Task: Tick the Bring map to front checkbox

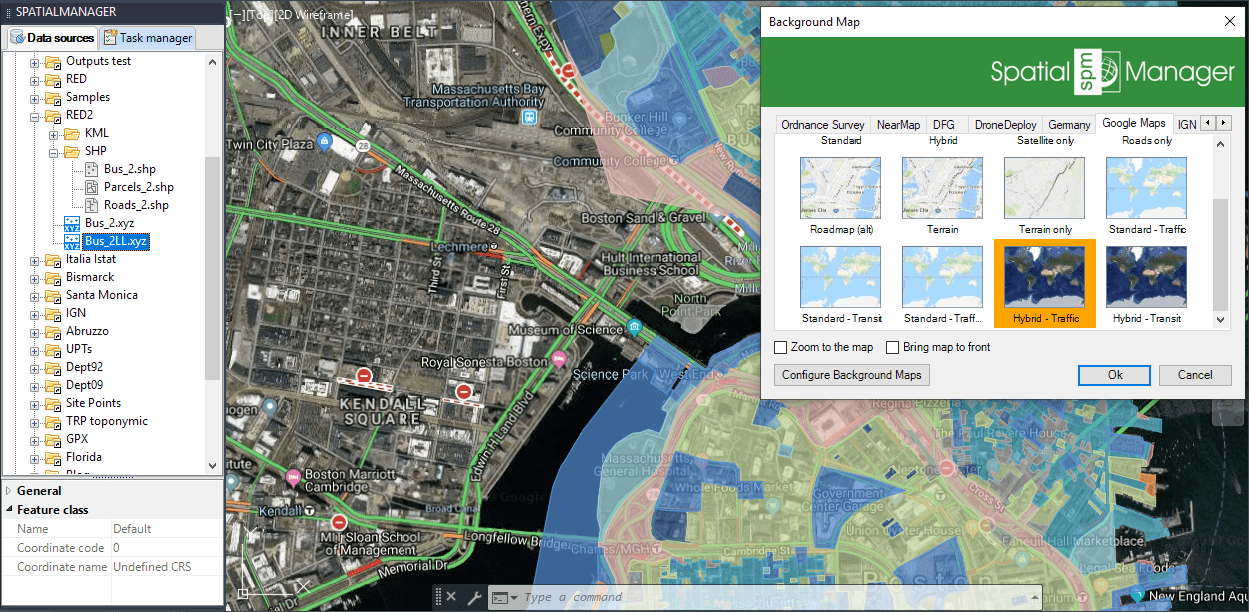Action: pyautogui.click(x=892, y=347)
